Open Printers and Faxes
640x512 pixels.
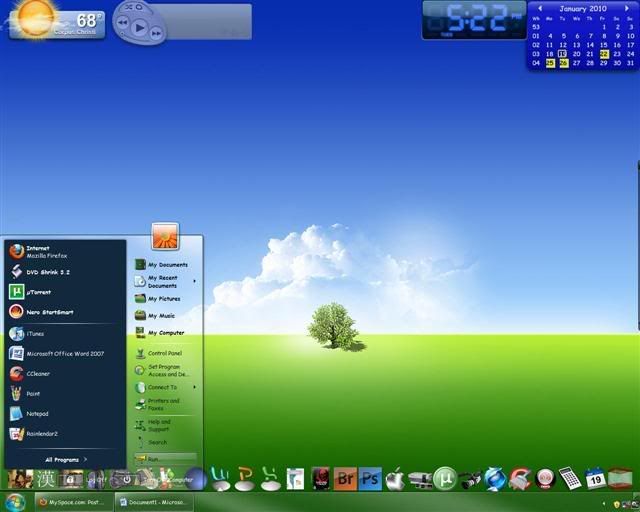pos(165,404)
